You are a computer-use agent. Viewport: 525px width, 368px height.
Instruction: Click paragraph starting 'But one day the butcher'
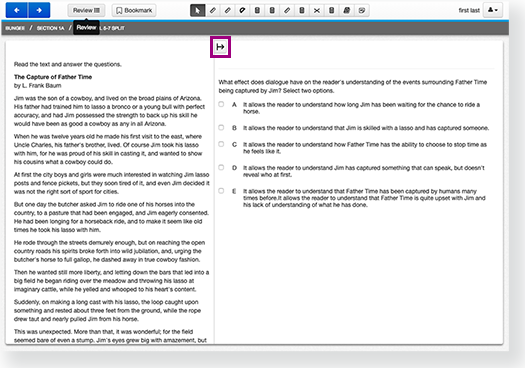[111, 217]
